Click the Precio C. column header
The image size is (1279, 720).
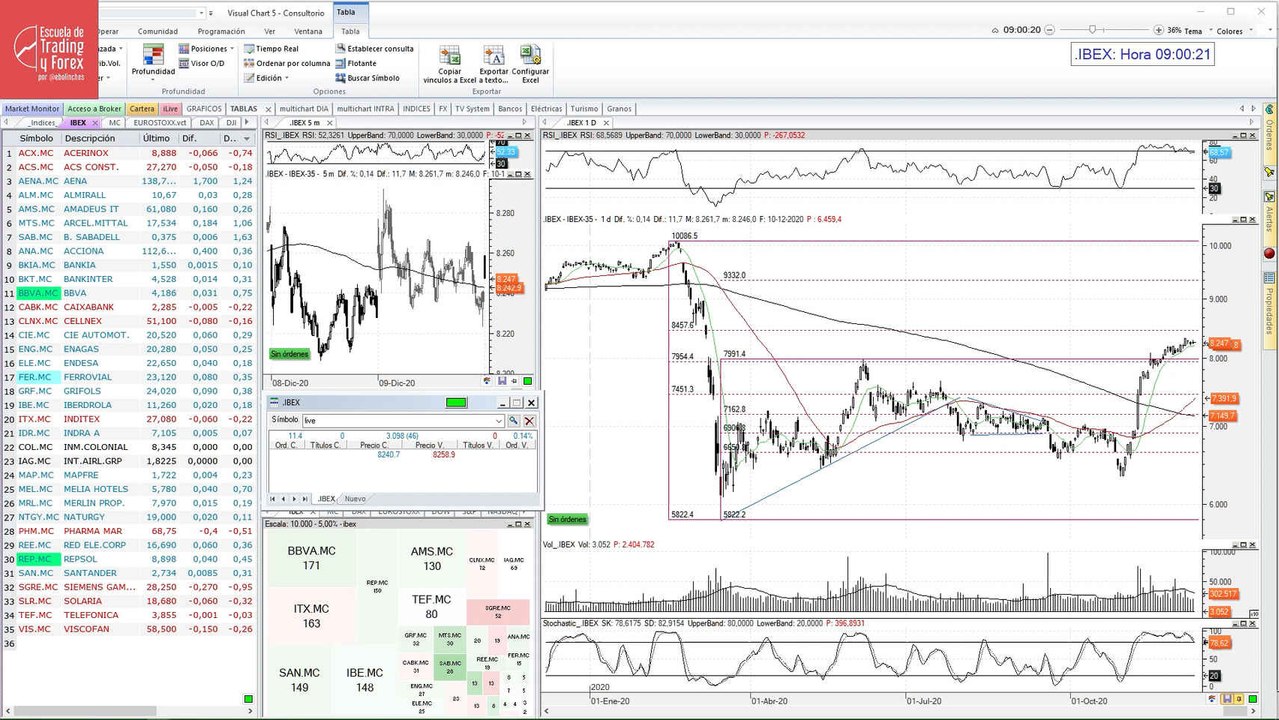point(375,445)
